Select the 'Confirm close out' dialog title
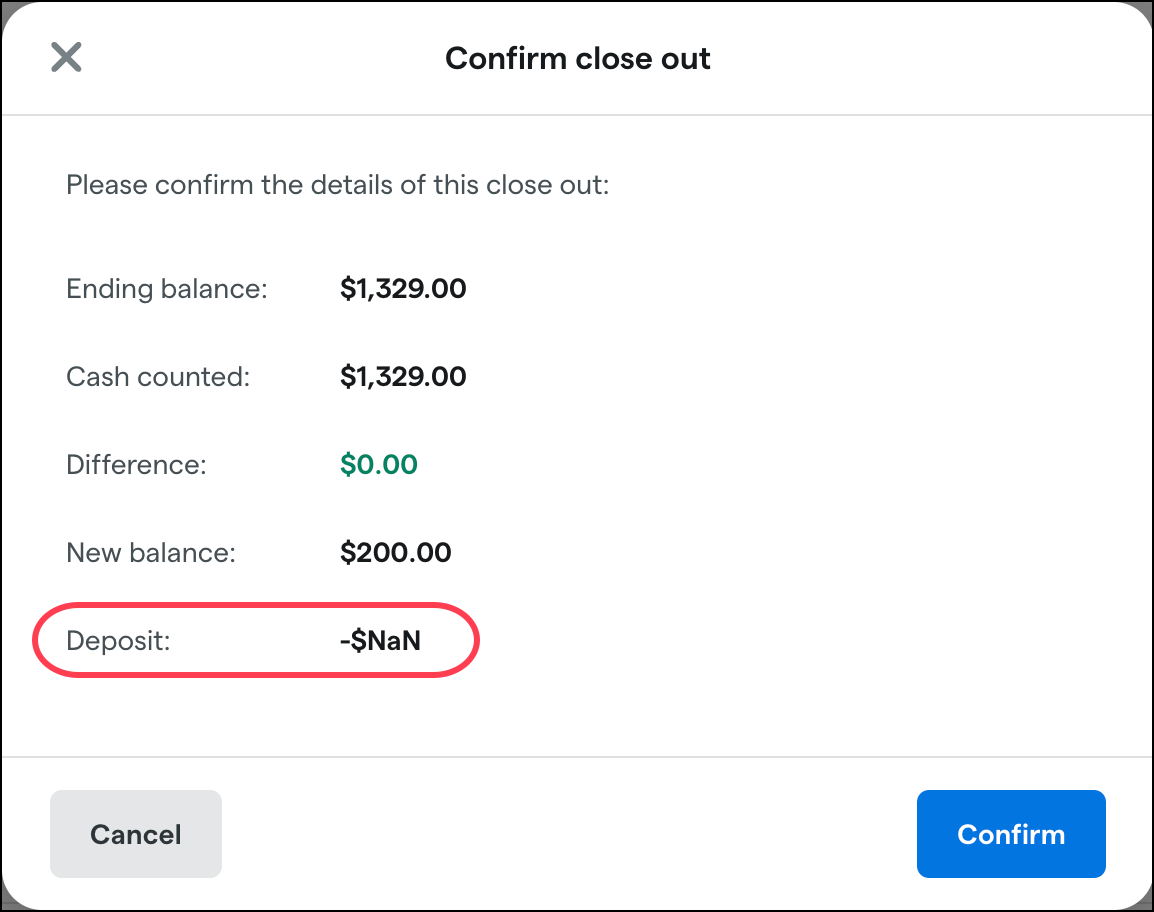 click(x=578, y=58)
